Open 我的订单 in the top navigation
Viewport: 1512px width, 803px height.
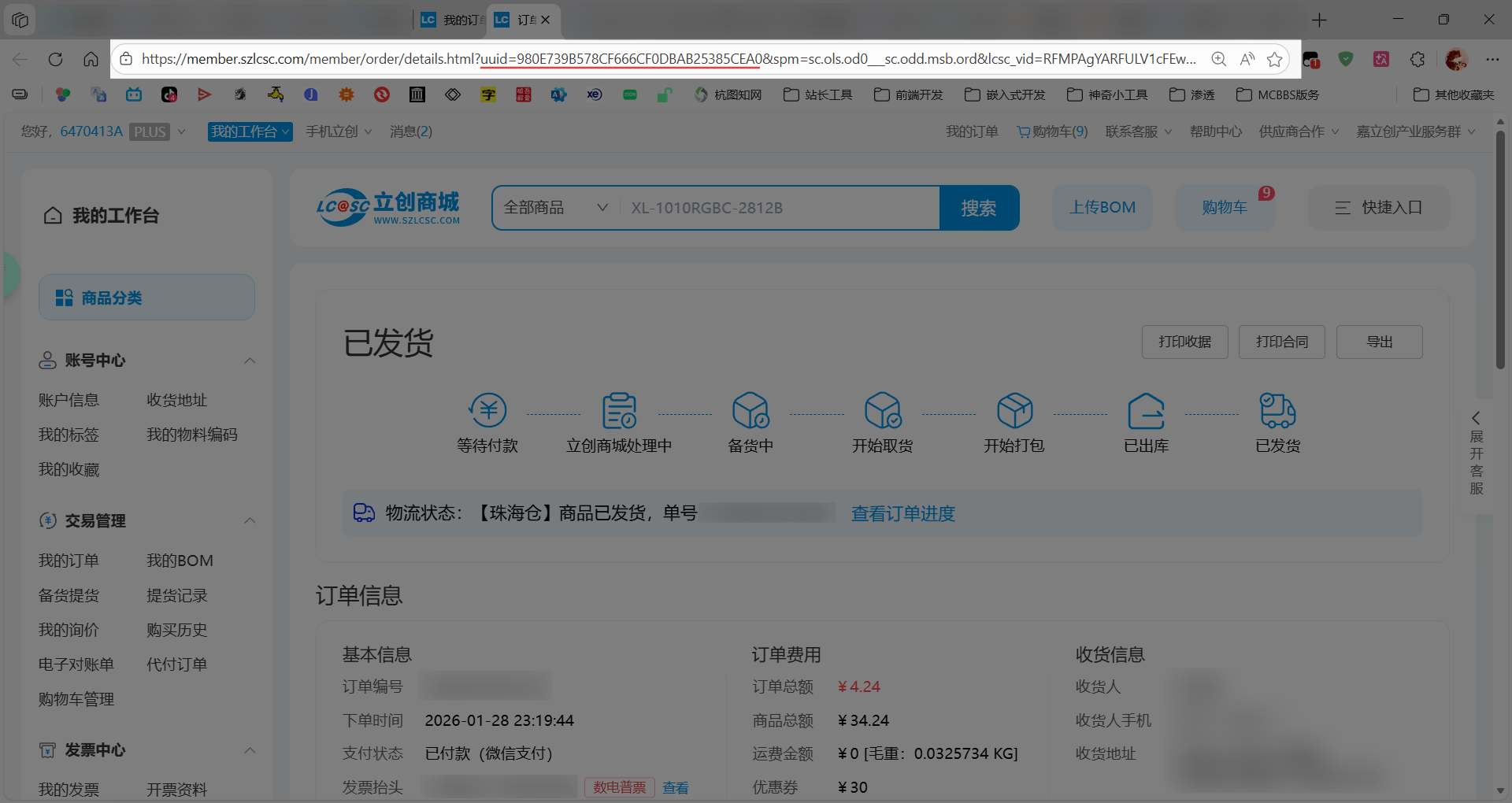[972, 131]
